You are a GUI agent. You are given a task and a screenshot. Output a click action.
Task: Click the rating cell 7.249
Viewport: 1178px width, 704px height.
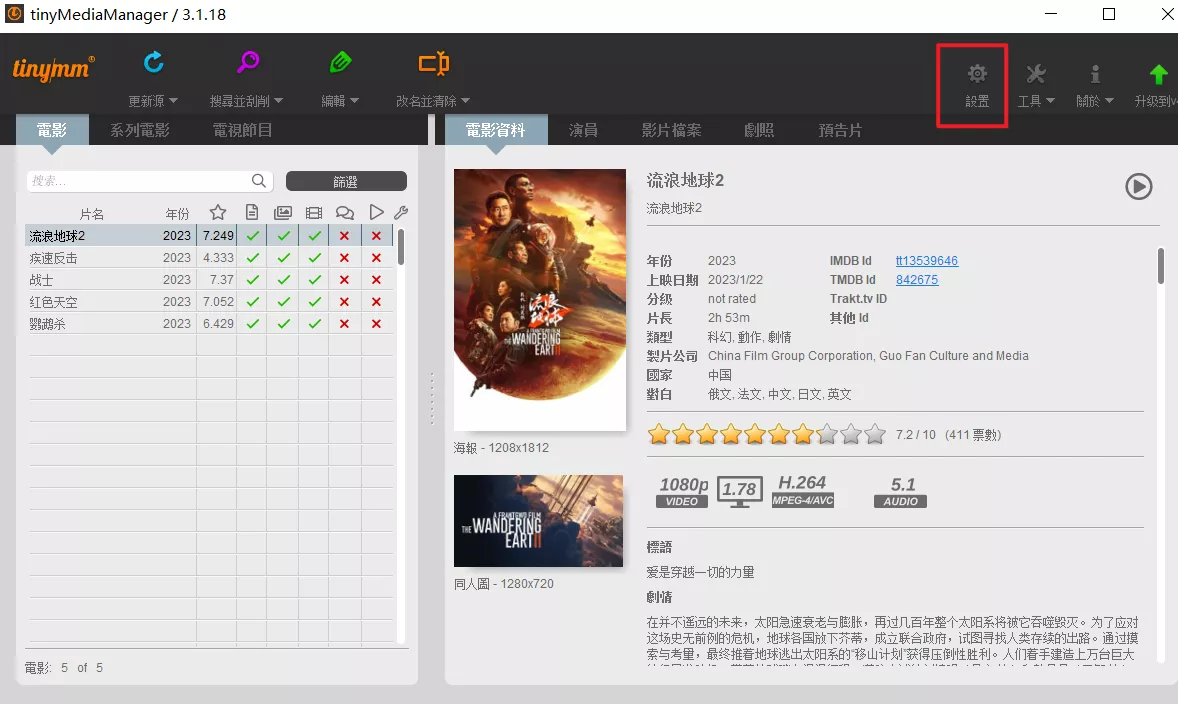(217, 235)
